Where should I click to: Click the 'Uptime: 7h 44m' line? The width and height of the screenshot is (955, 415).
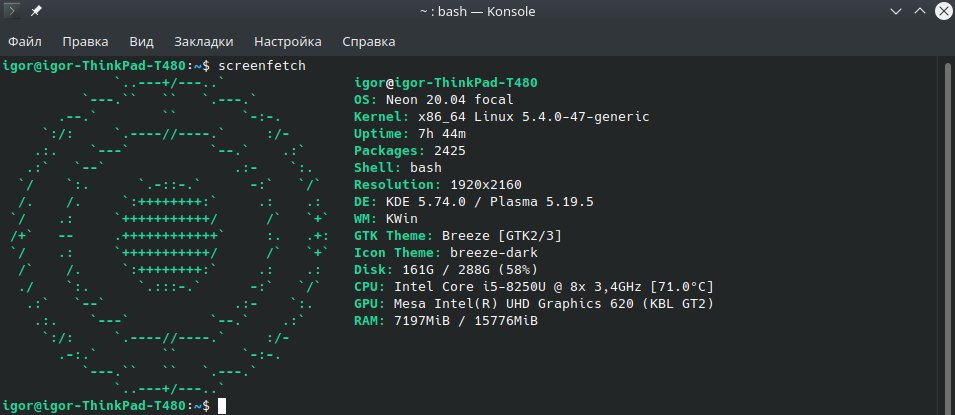click(x=410, y=133)
